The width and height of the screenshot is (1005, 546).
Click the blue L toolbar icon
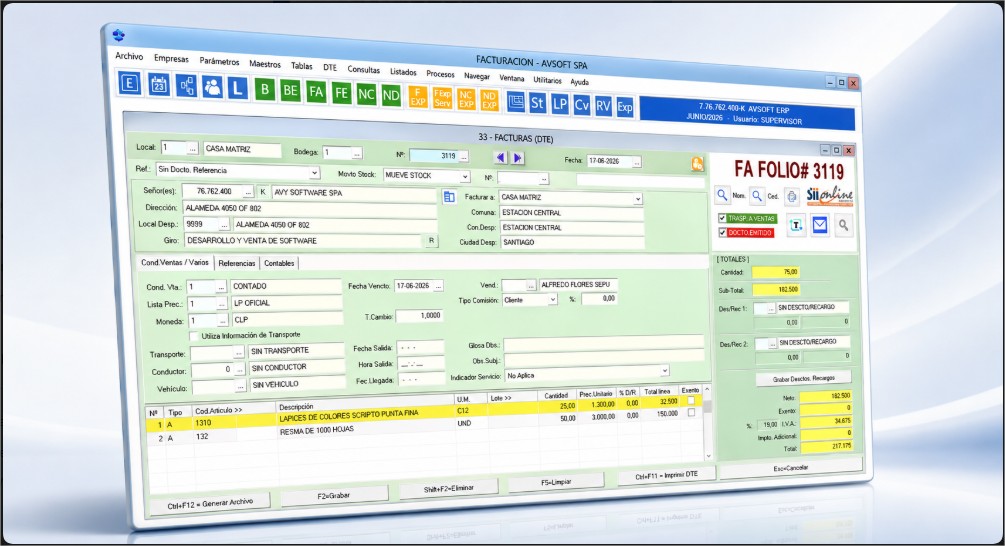coord(238,88)
